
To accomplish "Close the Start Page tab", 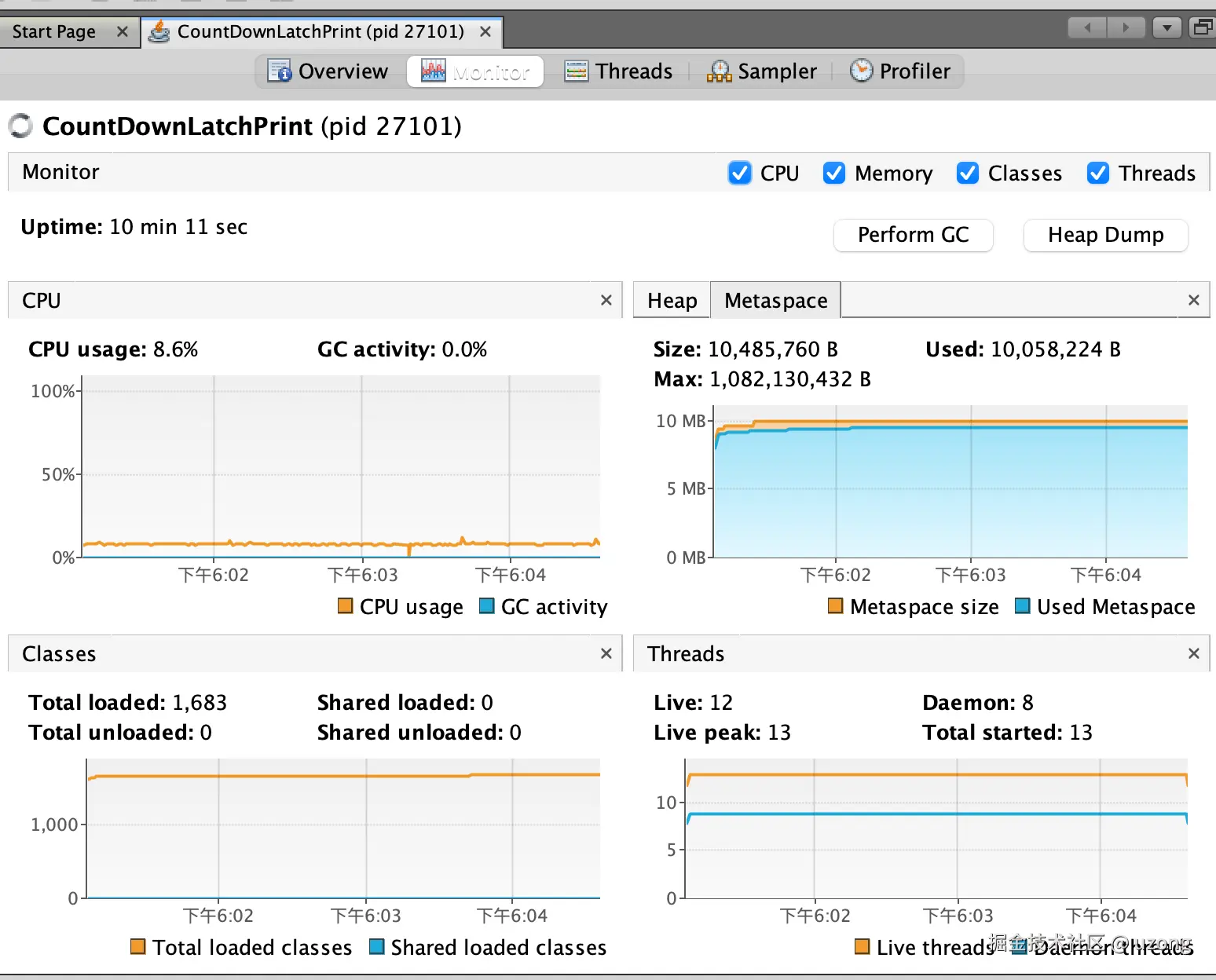I will tap(122, 32).
